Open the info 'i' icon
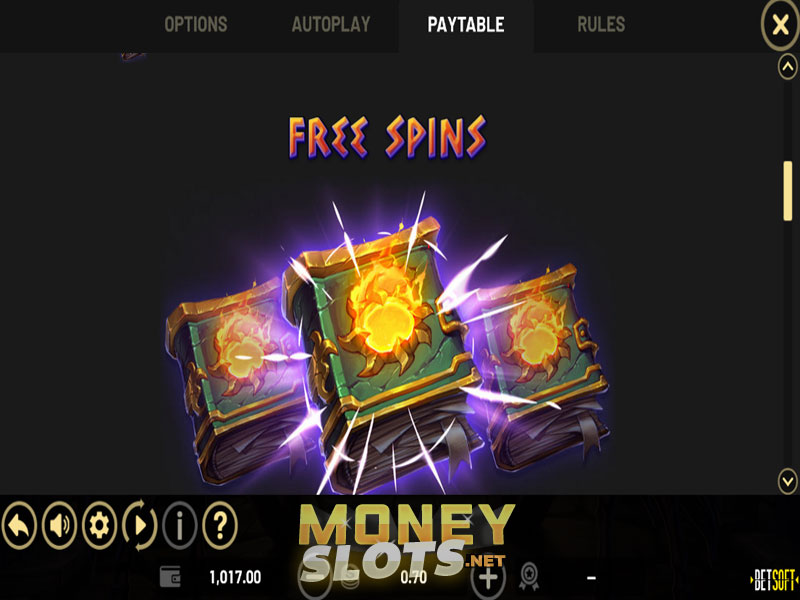 point(180,525)
